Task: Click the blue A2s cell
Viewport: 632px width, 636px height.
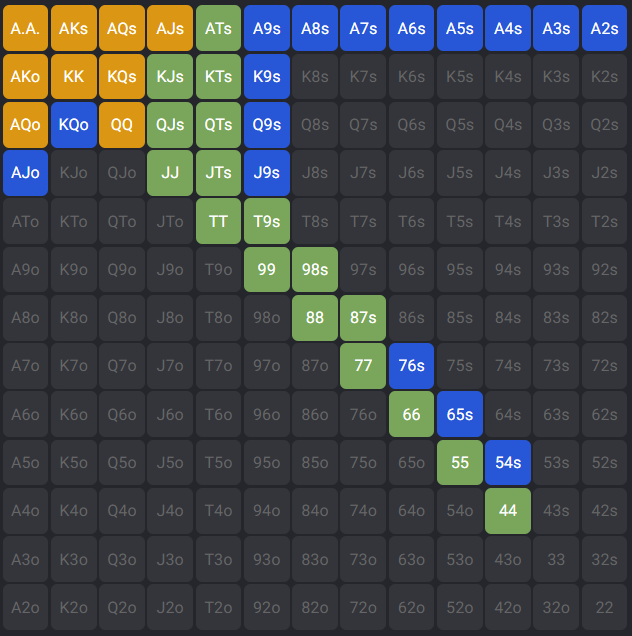Action: tap(604, 28)
